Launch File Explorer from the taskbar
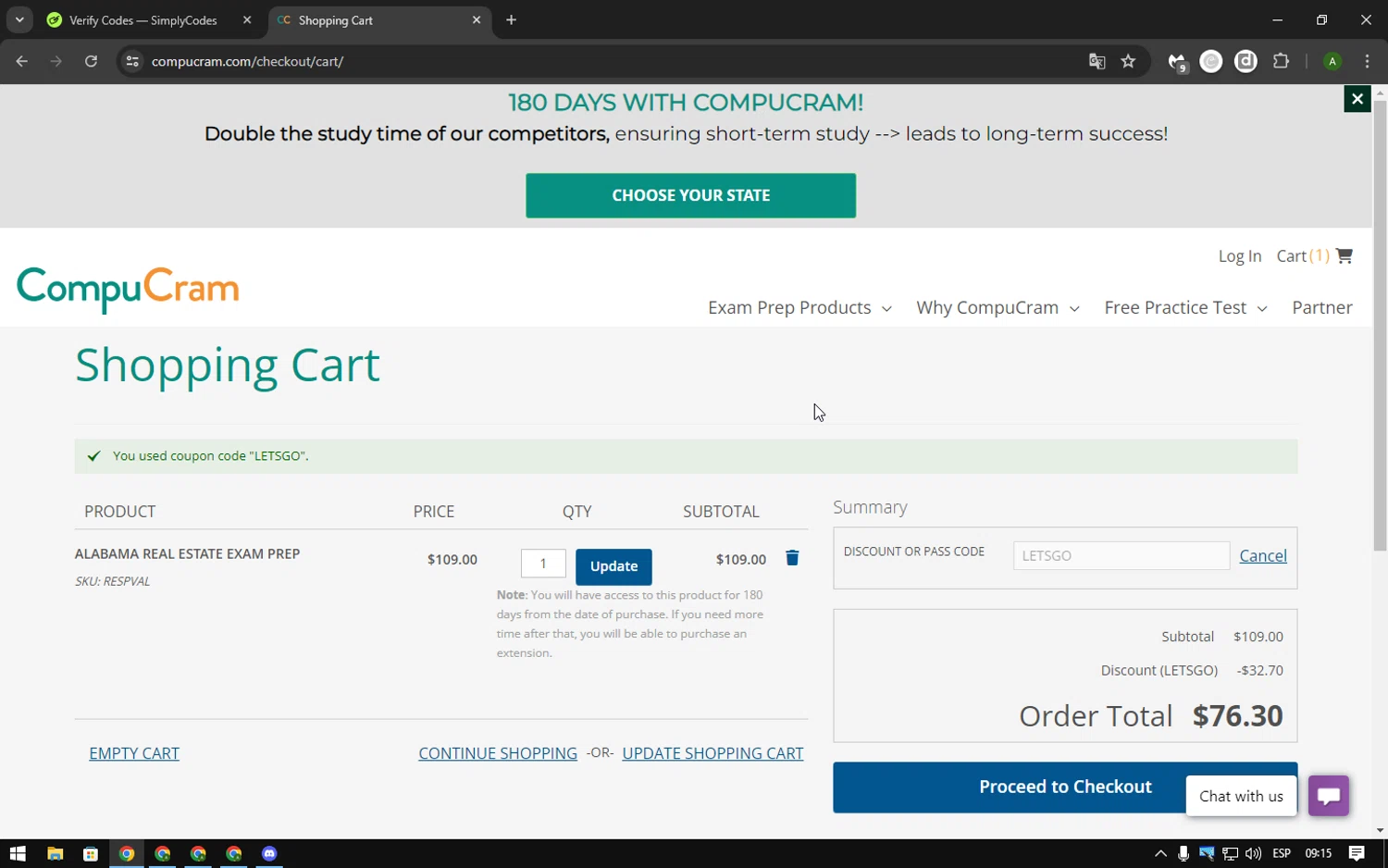The image size is (1388, 868). (55, 853)
